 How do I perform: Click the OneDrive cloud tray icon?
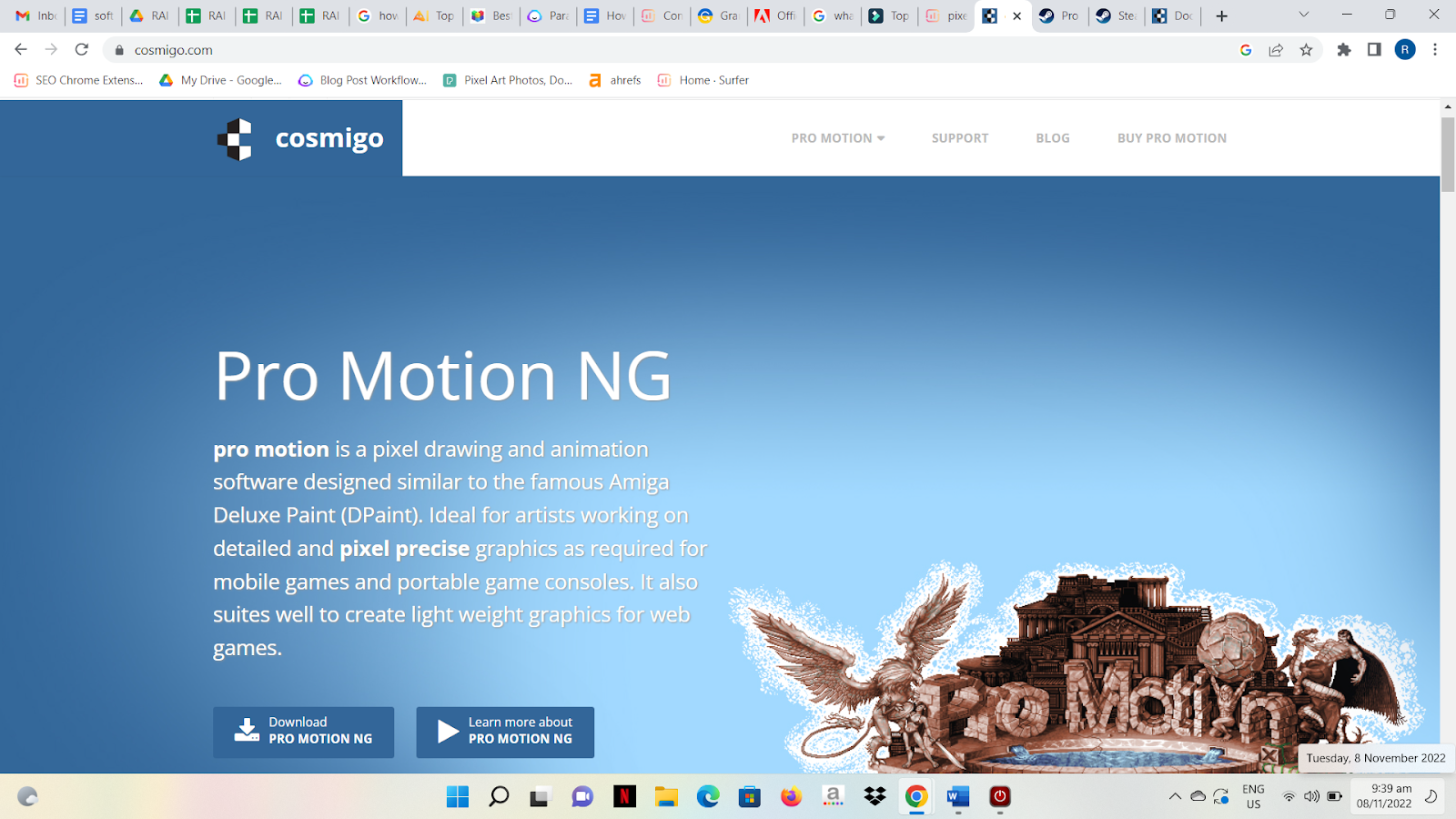(1198, 797)
